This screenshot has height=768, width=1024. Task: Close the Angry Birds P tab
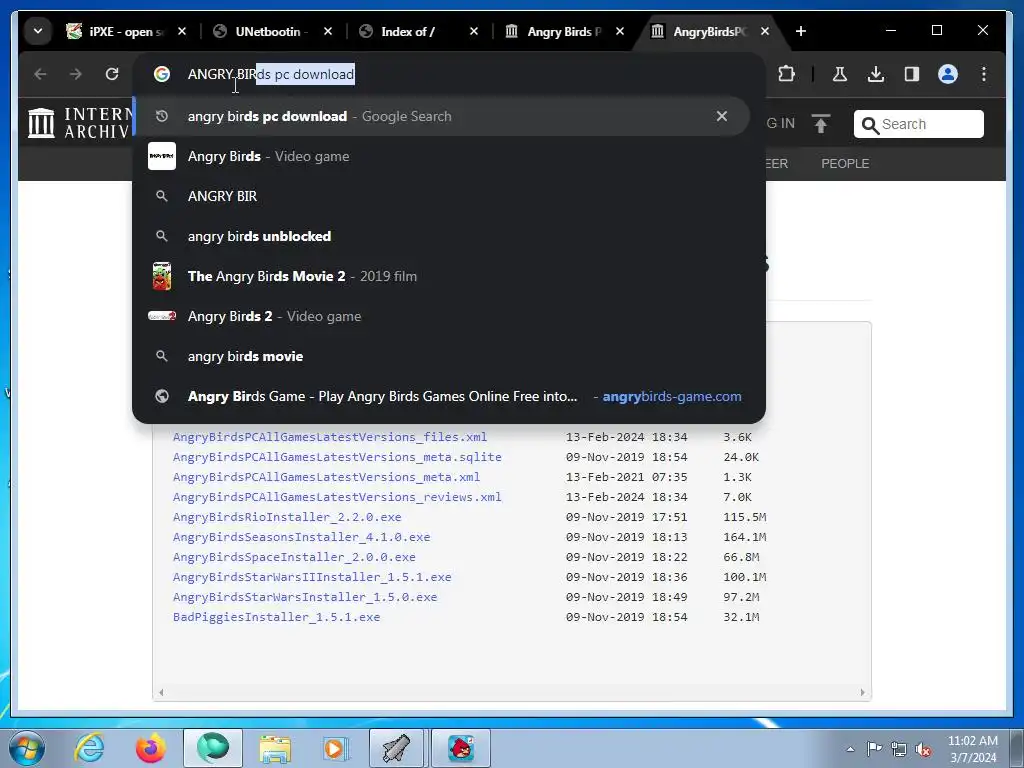[620, 31]
